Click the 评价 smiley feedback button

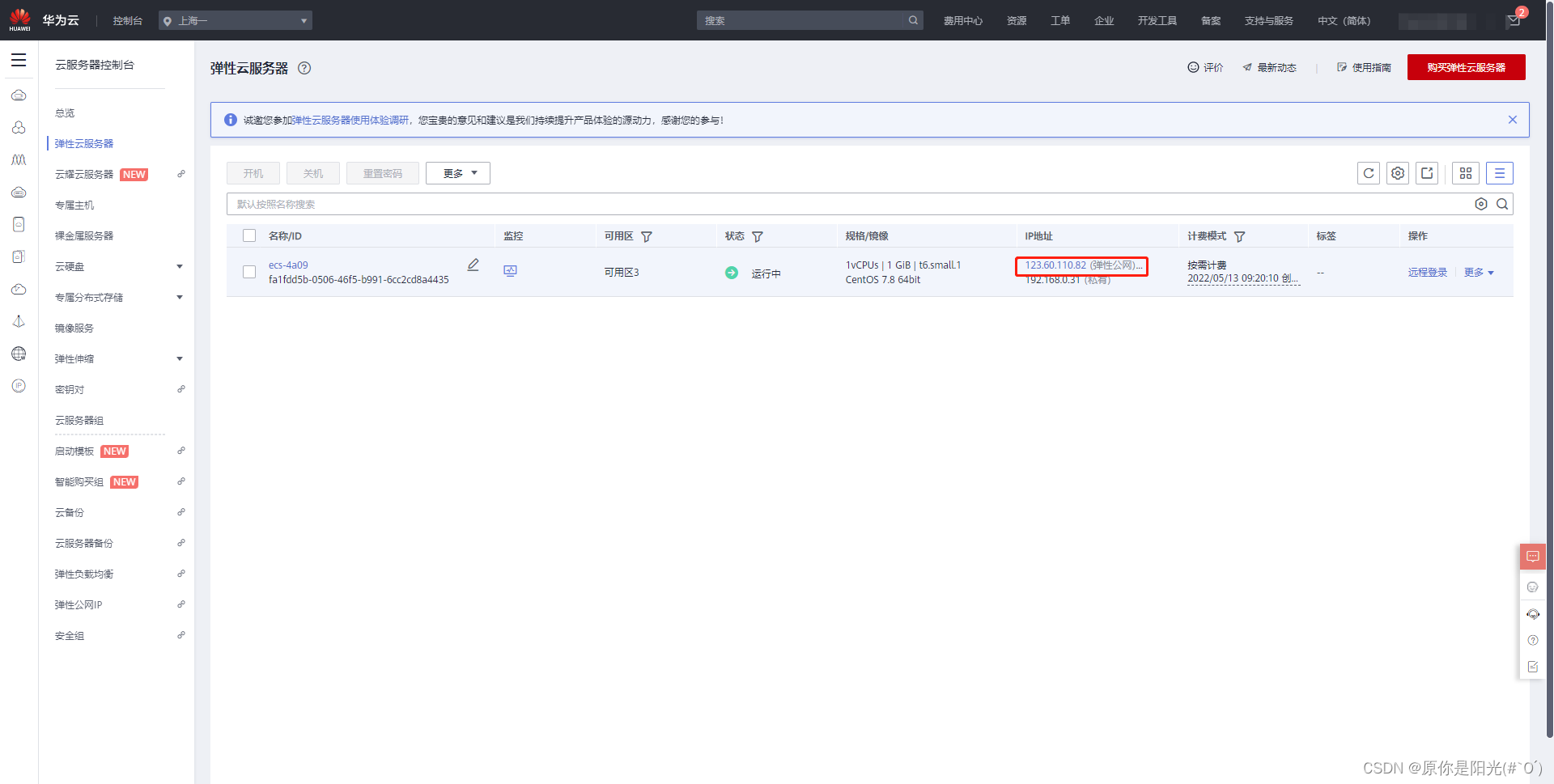tap(1205, 68)
